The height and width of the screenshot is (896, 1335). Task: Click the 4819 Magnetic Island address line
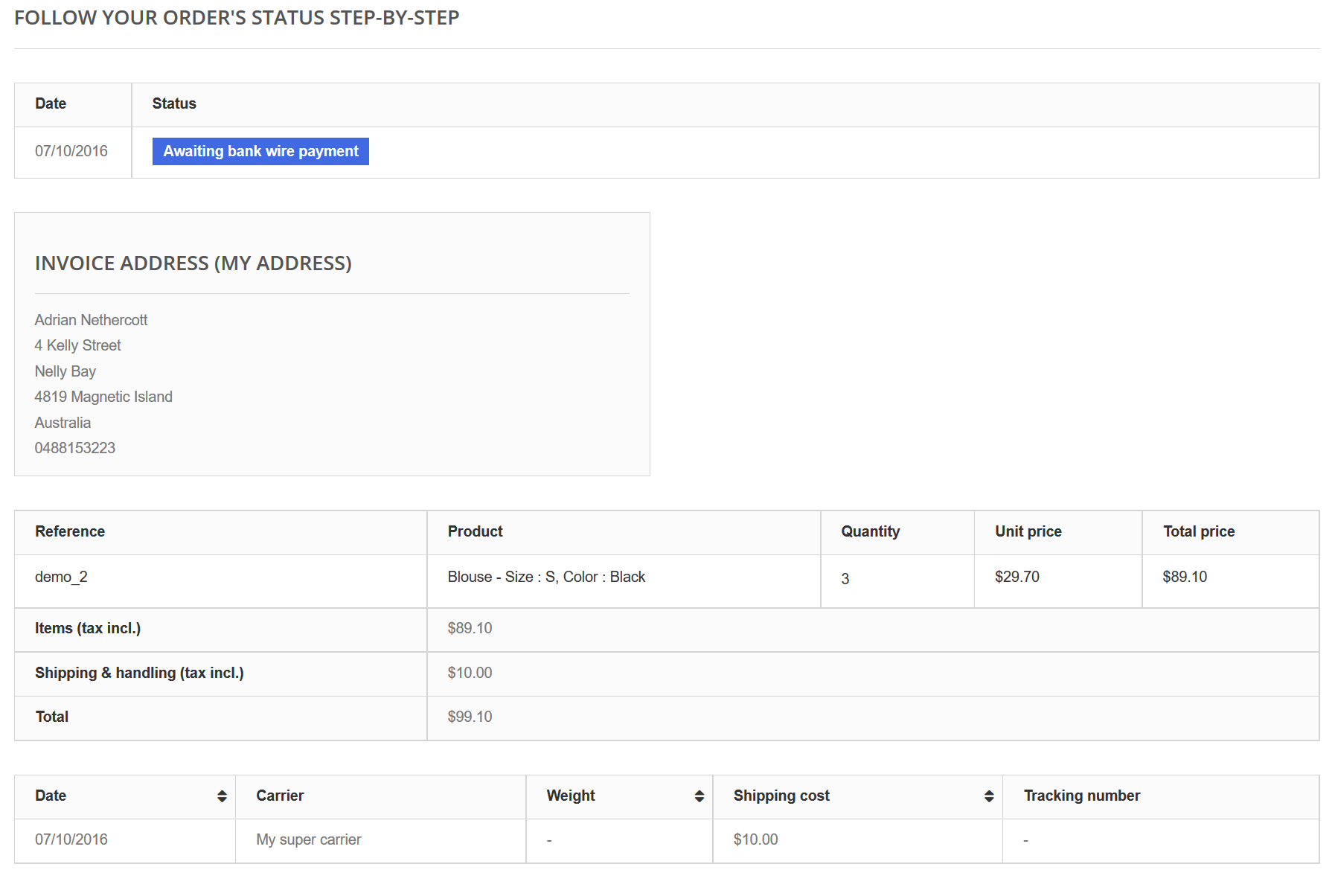coord(103,397)
